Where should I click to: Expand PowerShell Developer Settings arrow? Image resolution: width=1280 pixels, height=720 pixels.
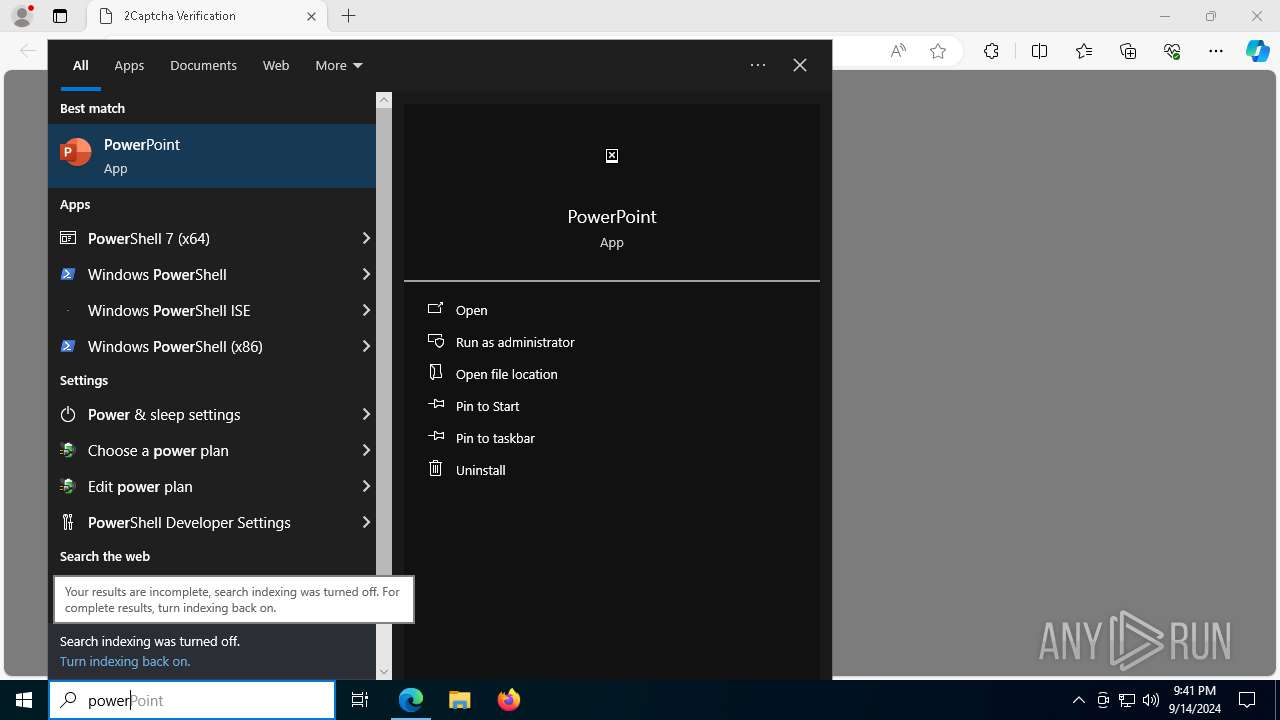coord(366,522)
